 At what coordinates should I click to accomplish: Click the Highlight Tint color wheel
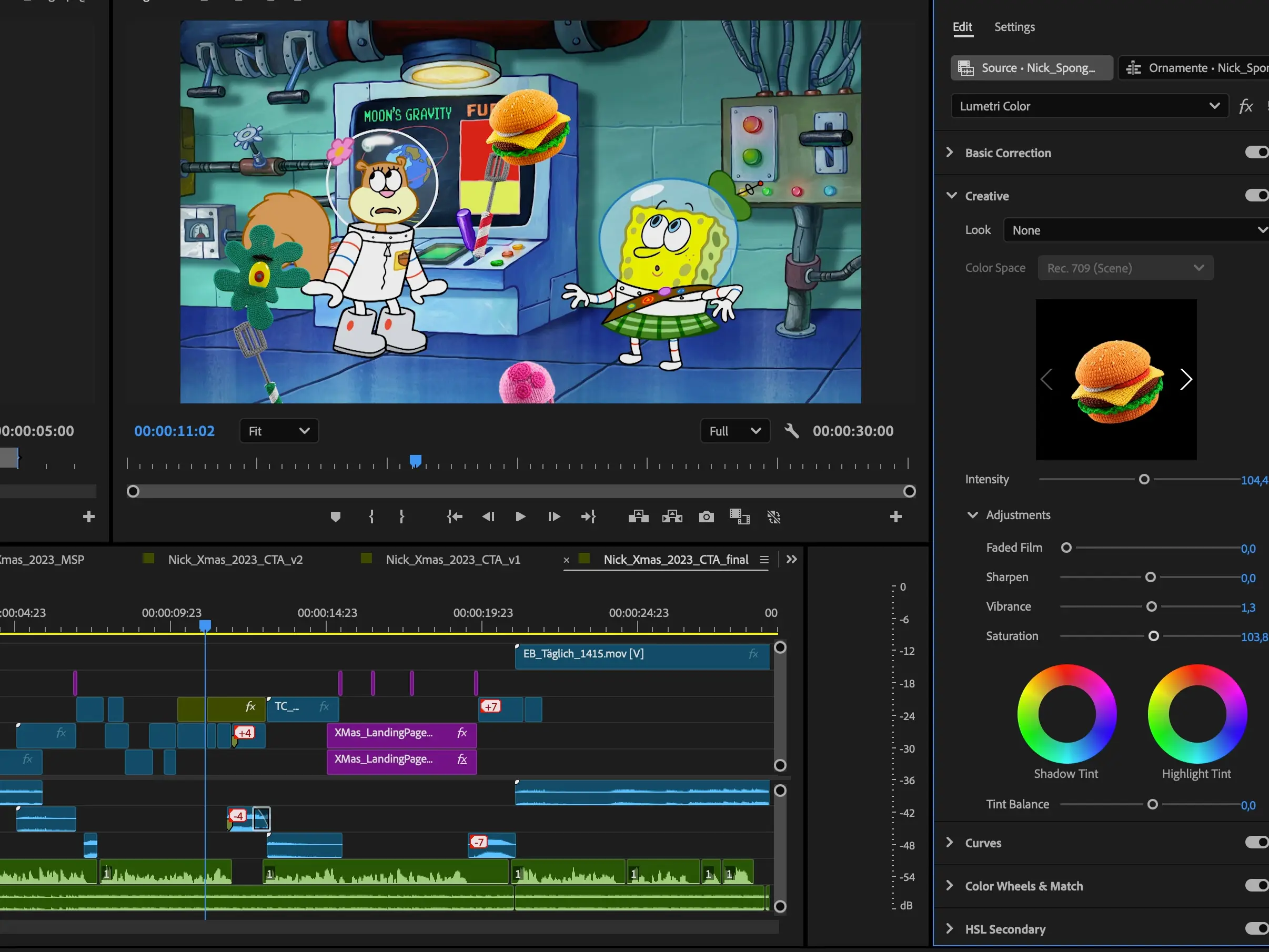pos(1197,713)
